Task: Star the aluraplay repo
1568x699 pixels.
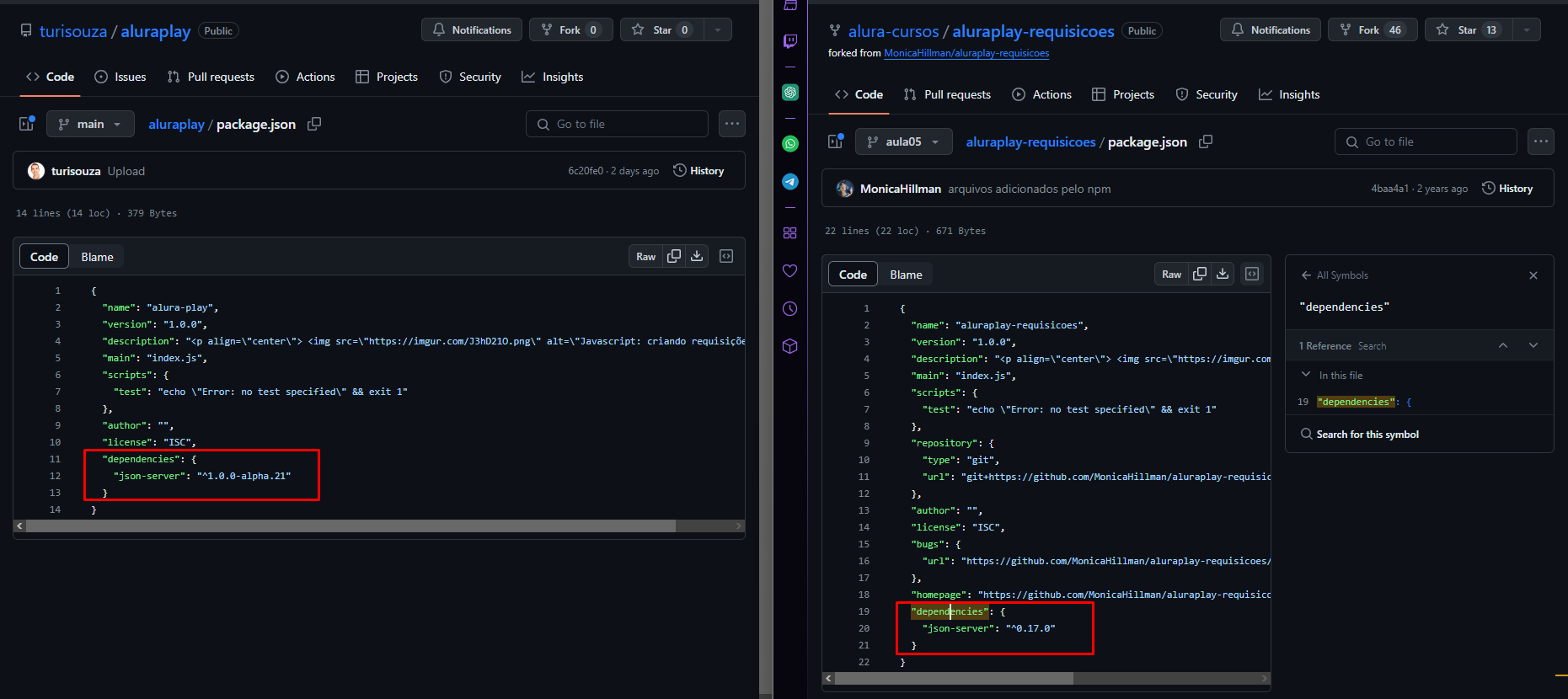Action: (x=662, y=30)
